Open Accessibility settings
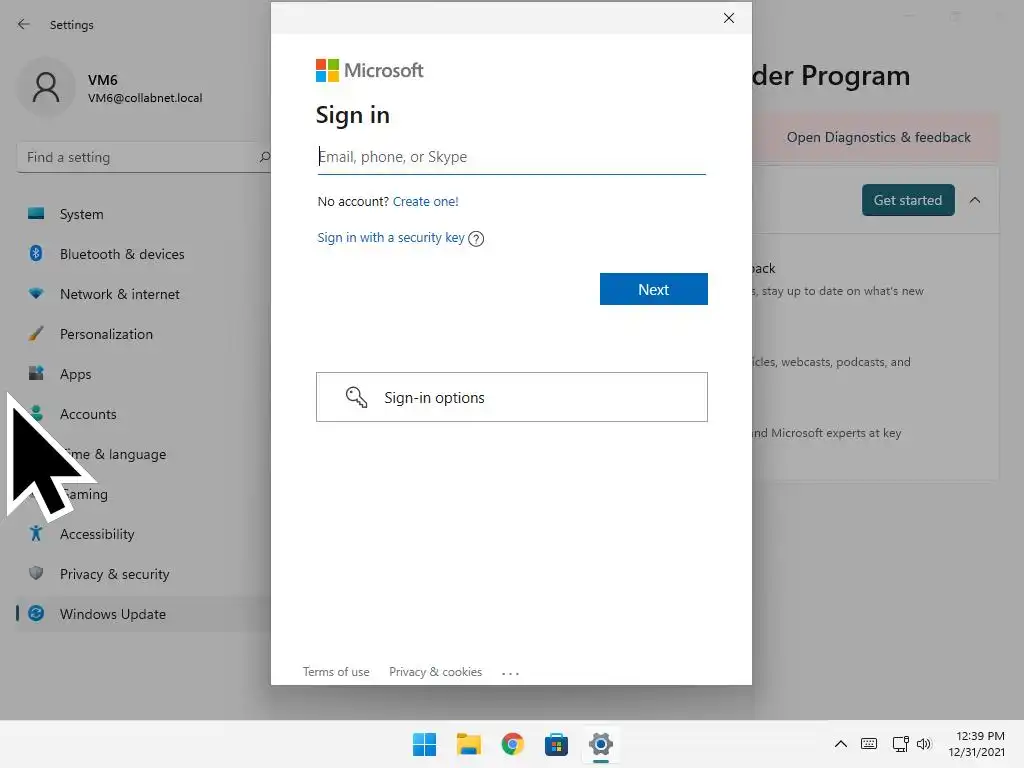The image size is (1024, 768). (x=97, y=534)
